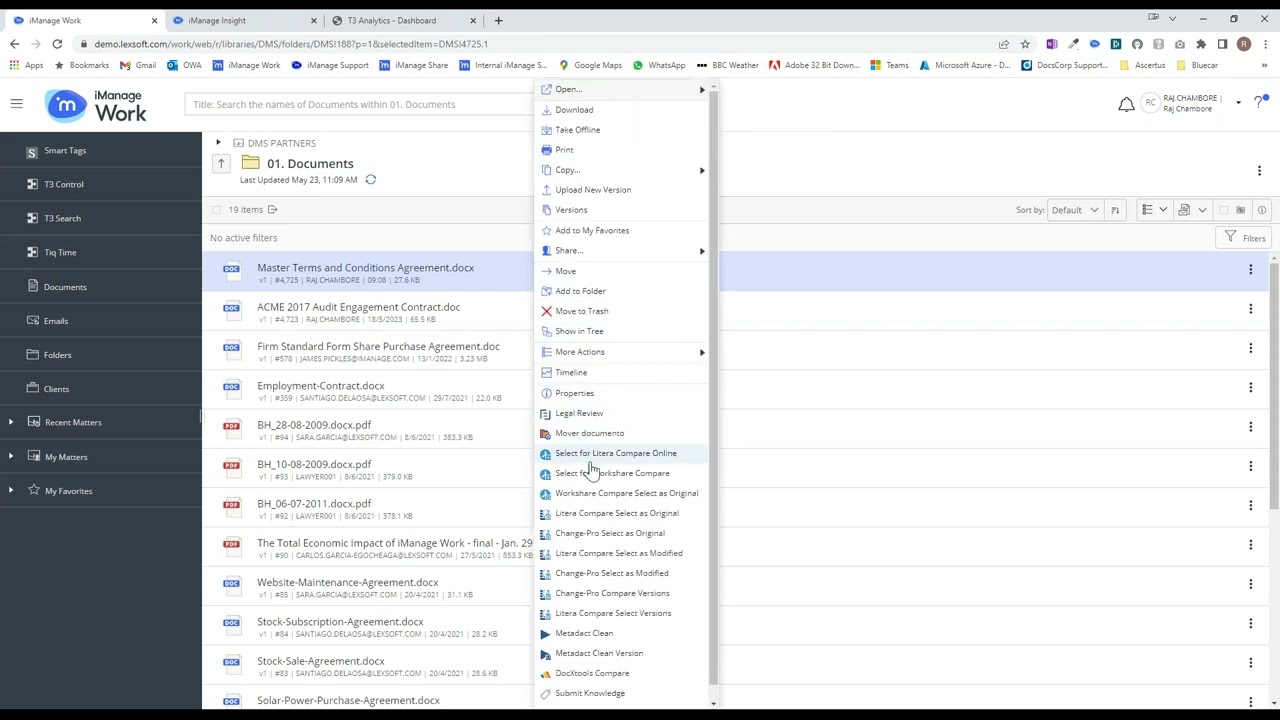Screen dimensions: 1280x720
Task: Open kebab menu for Master Terms and Conditions Agreement row
Action: pos(1250,270)
